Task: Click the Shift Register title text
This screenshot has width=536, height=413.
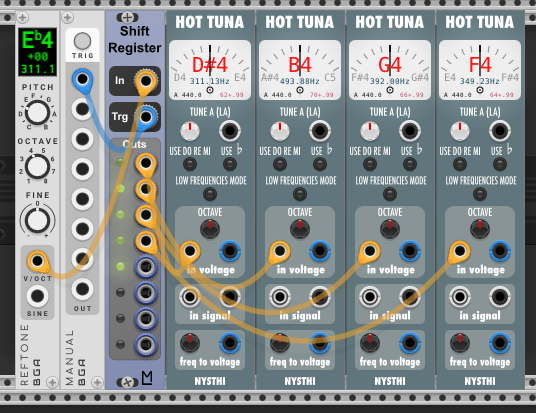Action: pyautogui.click(x=135, y=39)
